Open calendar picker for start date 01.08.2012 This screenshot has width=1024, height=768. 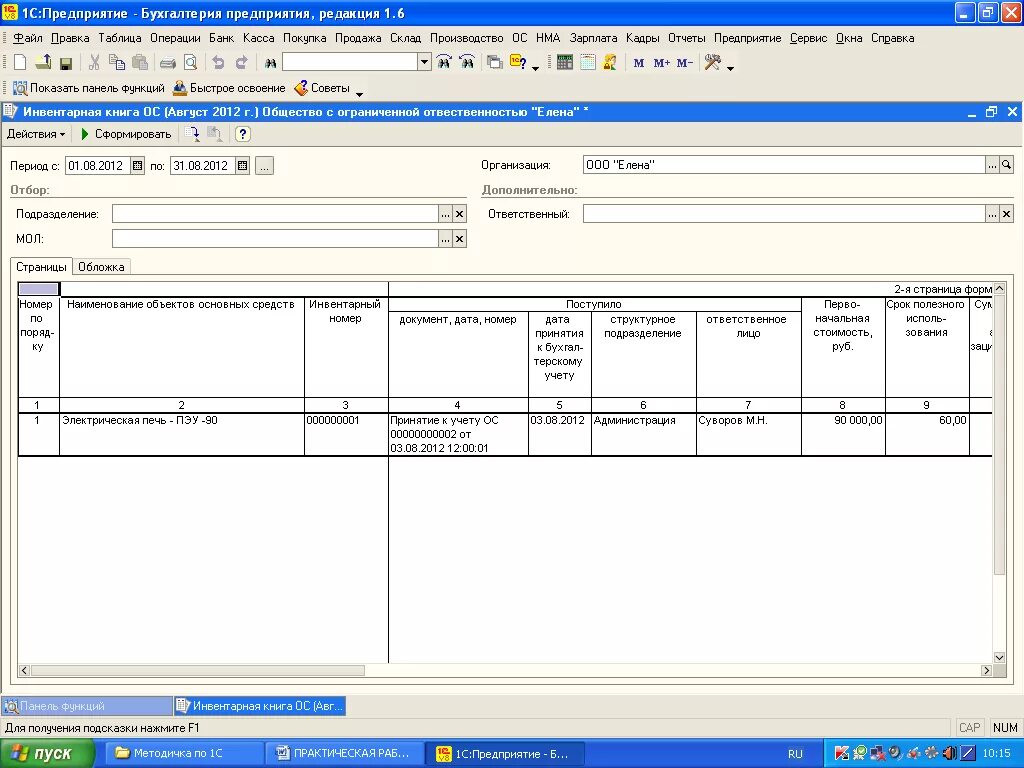coord(137,166)
